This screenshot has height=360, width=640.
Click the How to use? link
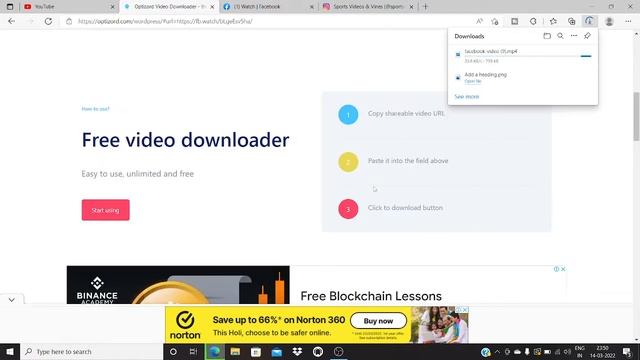tap(96, 109)
